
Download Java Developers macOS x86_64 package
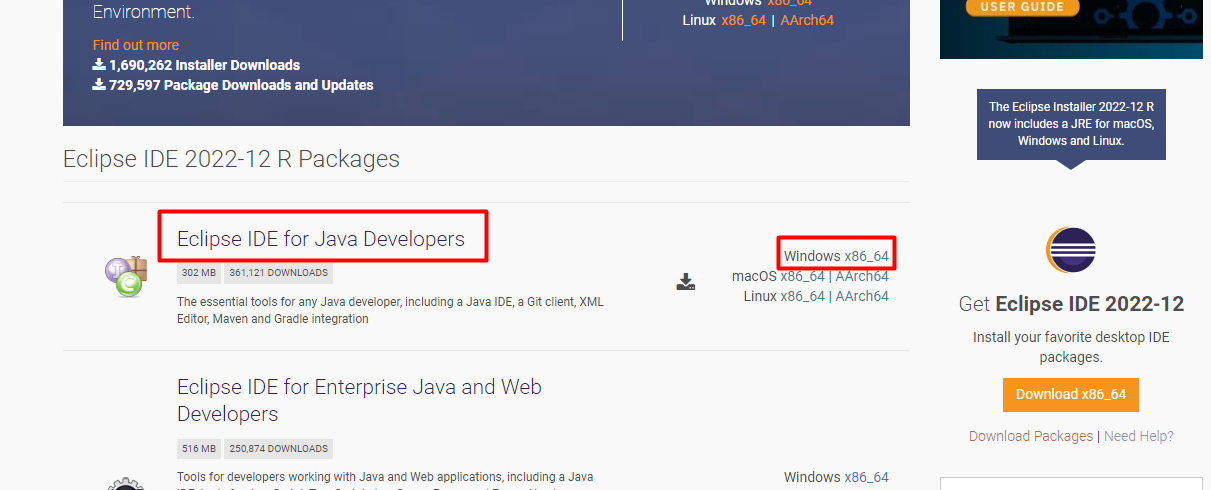(x=803, y=276)
